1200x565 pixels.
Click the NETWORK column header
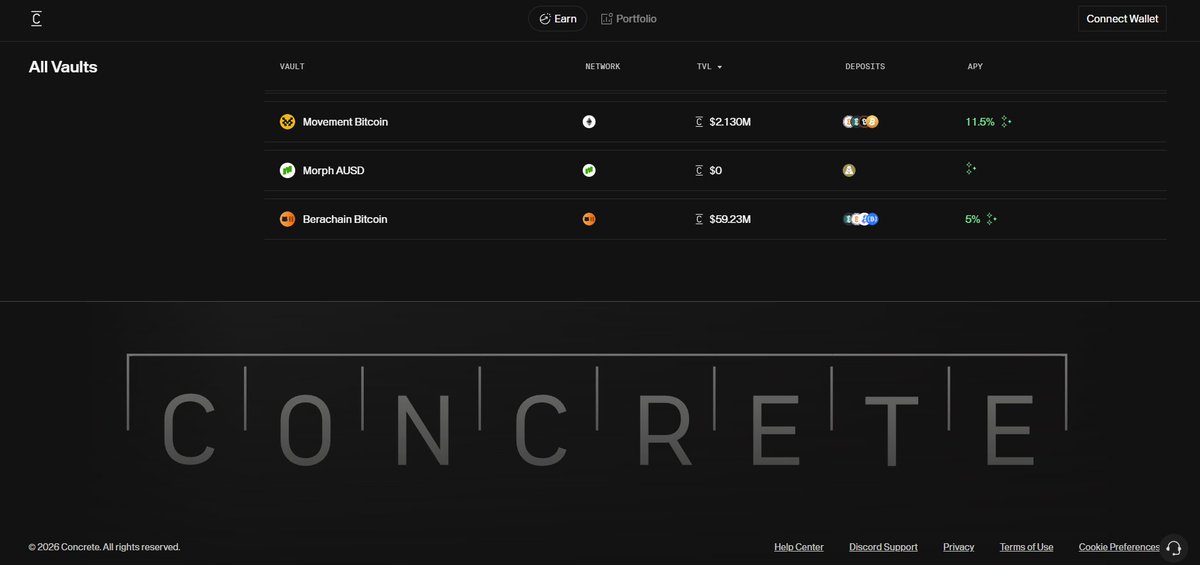click(x=603, y=67)
